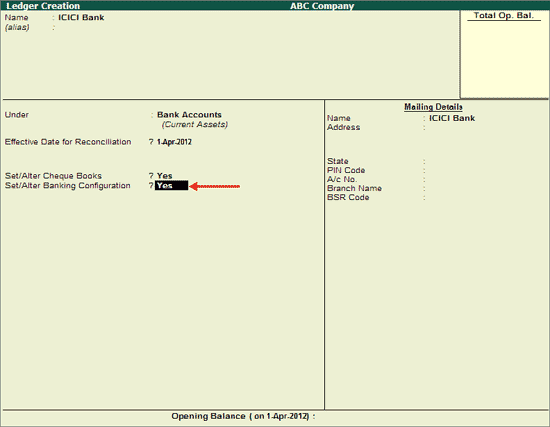Click the Total Op. Bal. panel
Image resolution: width=550 pixels, height=427 pixels.
click(x=504, y=54)
